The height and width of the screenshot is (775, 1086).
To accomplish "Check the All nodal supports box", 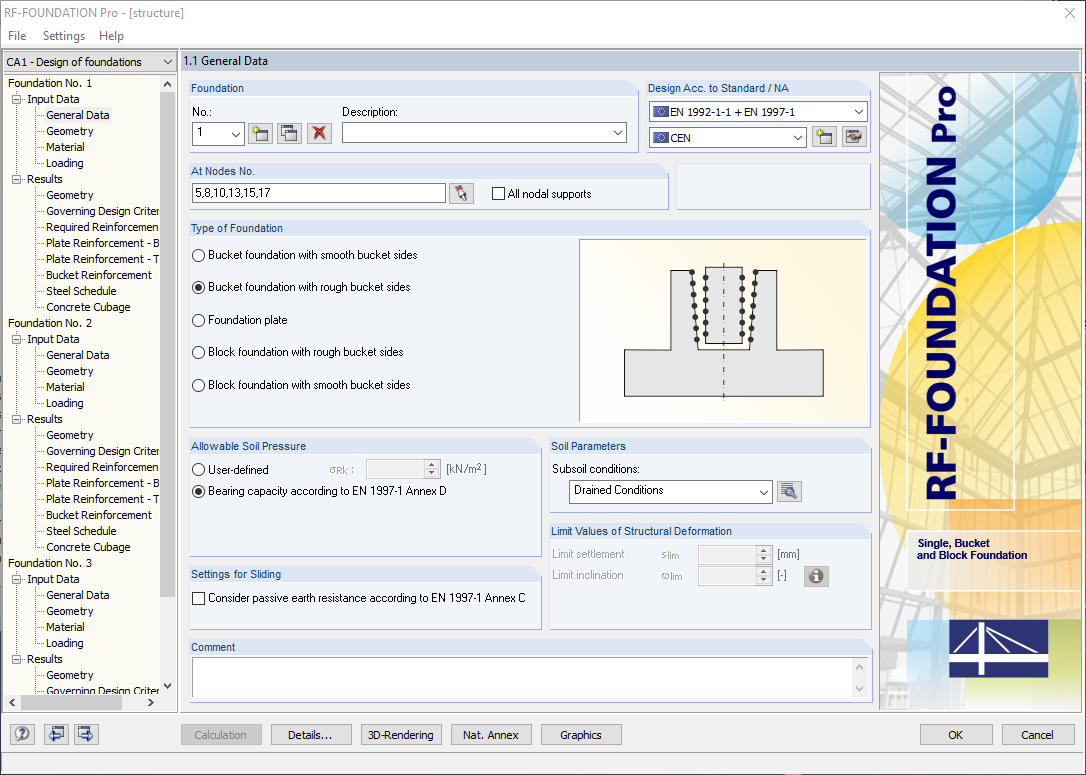I will click(x=499, y=194).
